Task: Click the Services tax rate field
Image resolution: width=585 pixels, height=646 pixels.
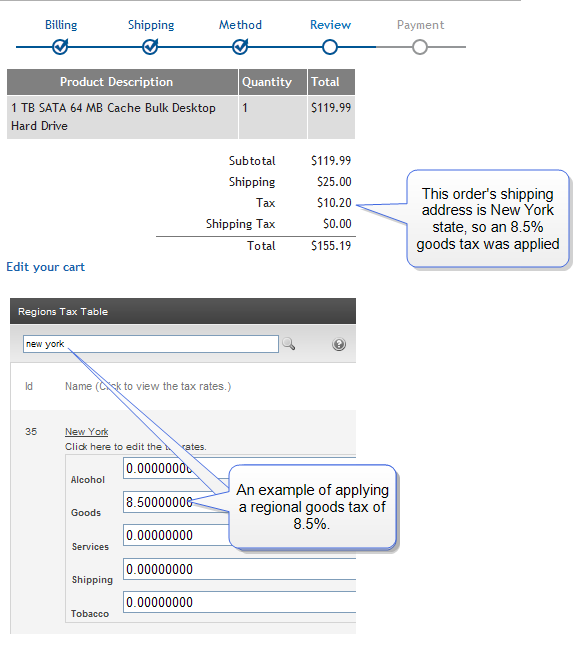Action: tap(239, 535)
